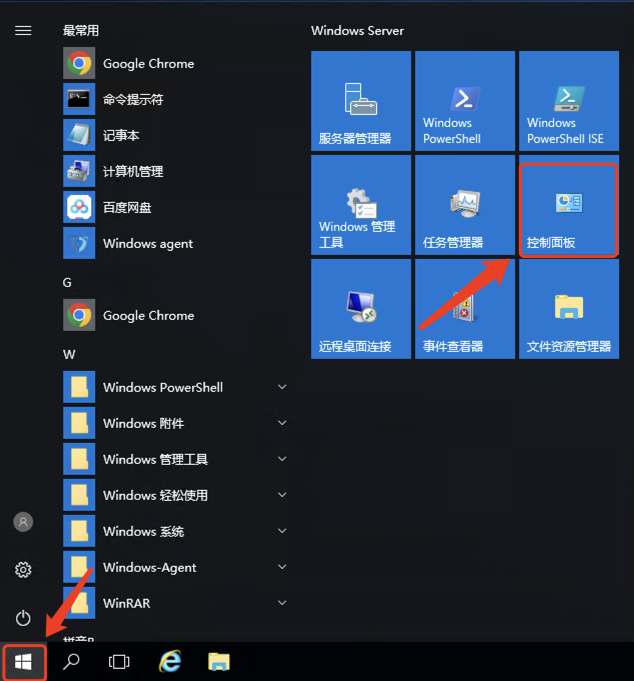Open Google Chrome under the G section

click(176, 315)
